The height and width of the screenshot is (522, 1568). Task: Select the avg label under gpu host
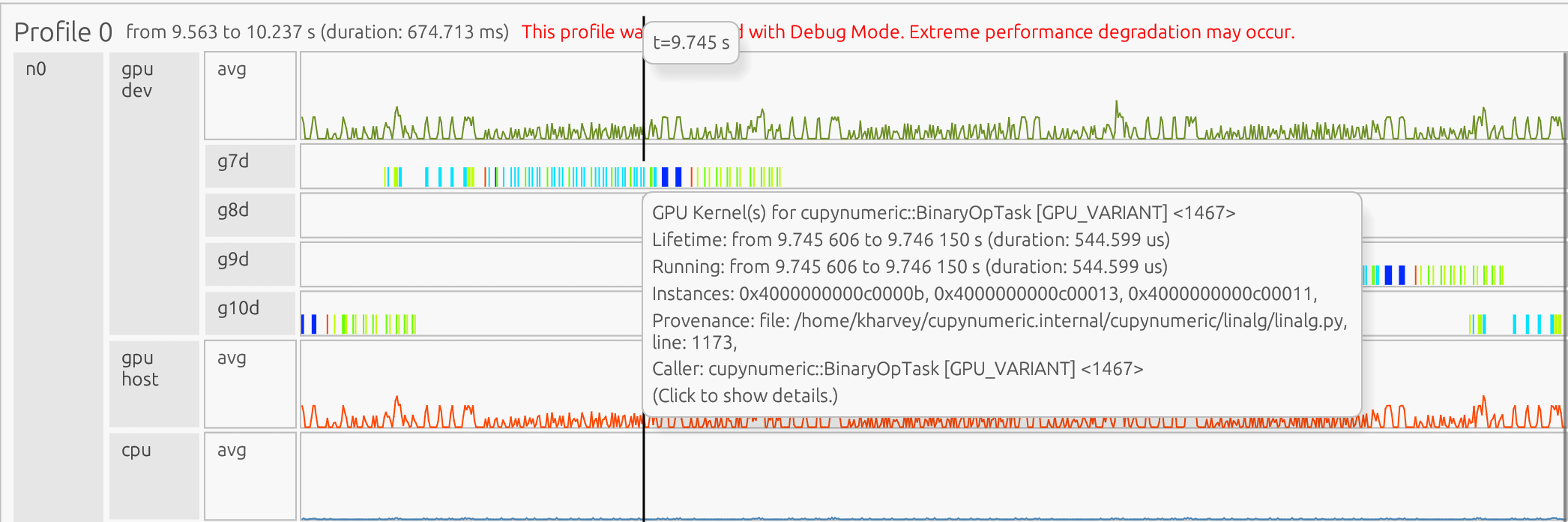coord(232,358)
